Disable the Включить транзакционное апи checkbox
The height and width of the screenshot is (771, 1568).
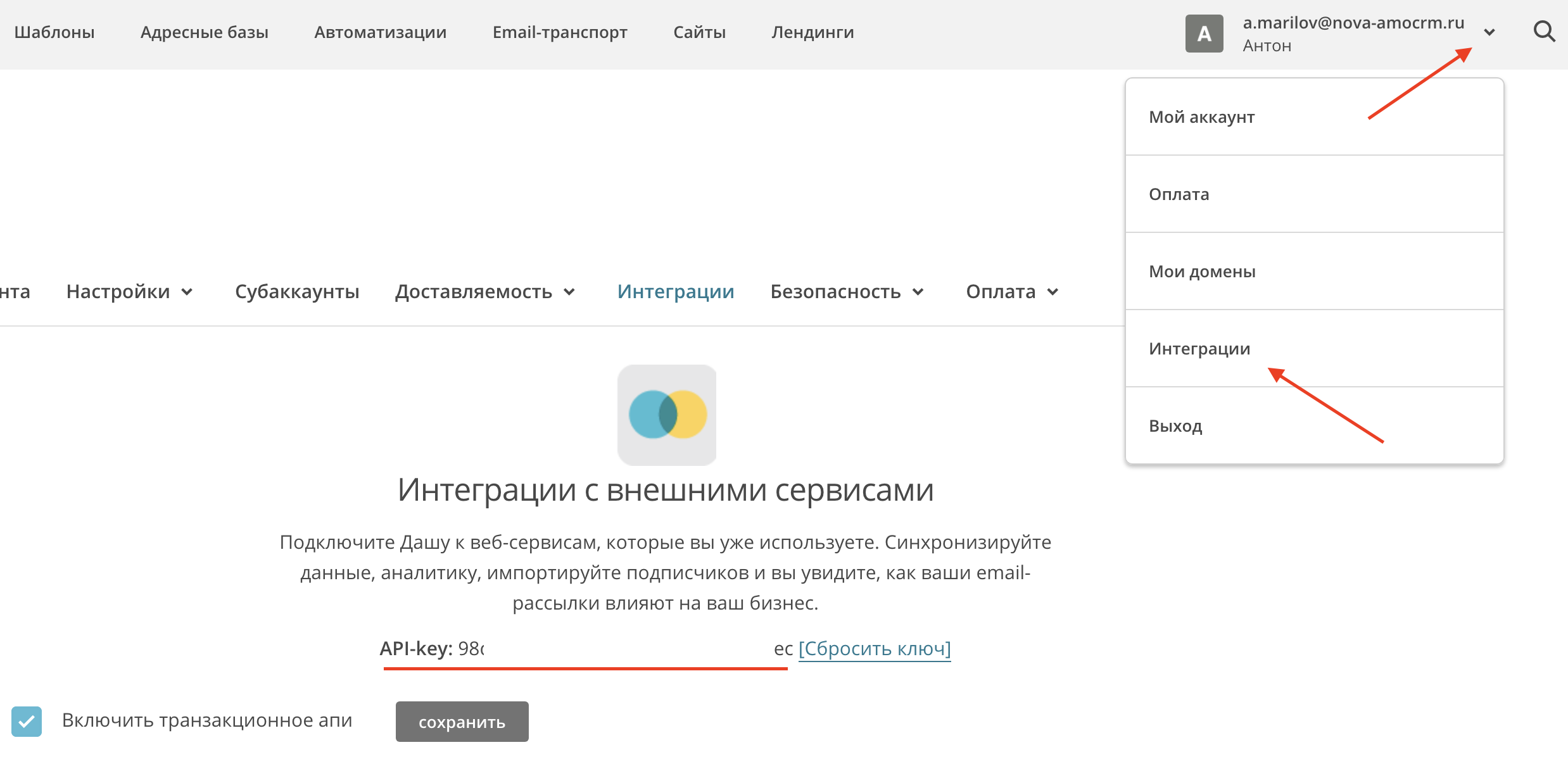coord(26,720)
